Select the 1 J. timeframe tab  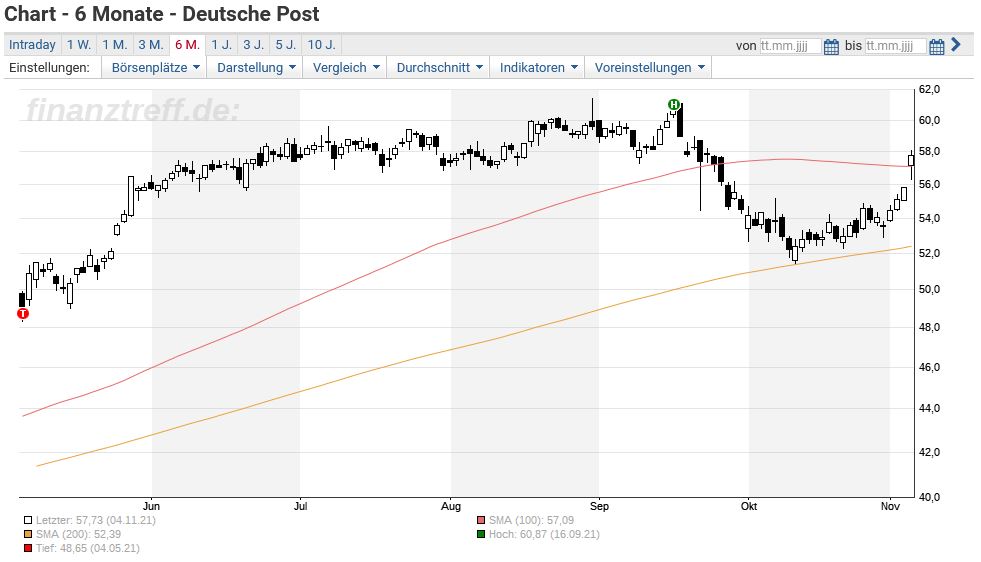(x=221, y=45)
